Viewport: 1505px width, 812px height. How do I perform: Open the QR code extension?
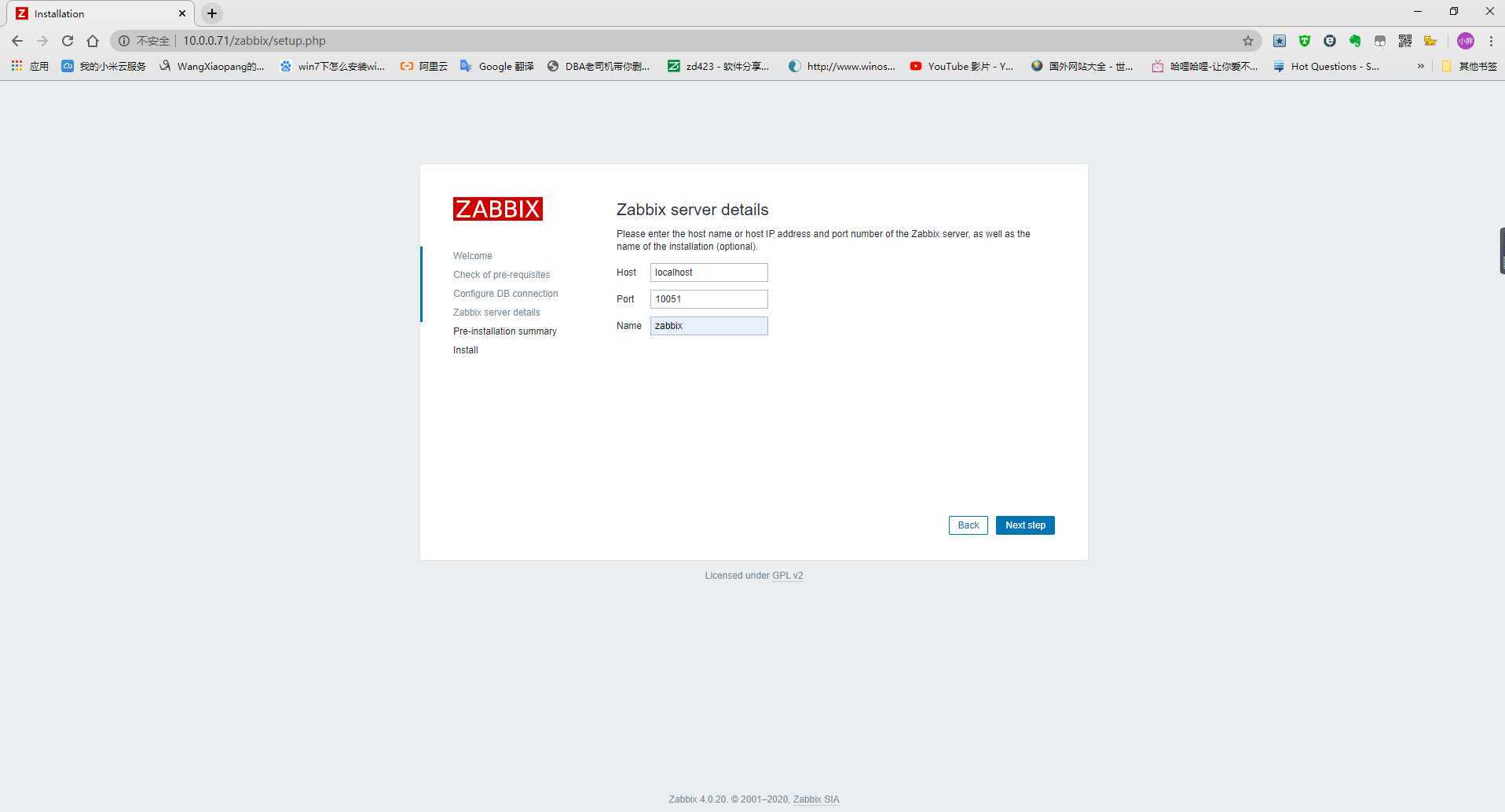click(1405, 41)
